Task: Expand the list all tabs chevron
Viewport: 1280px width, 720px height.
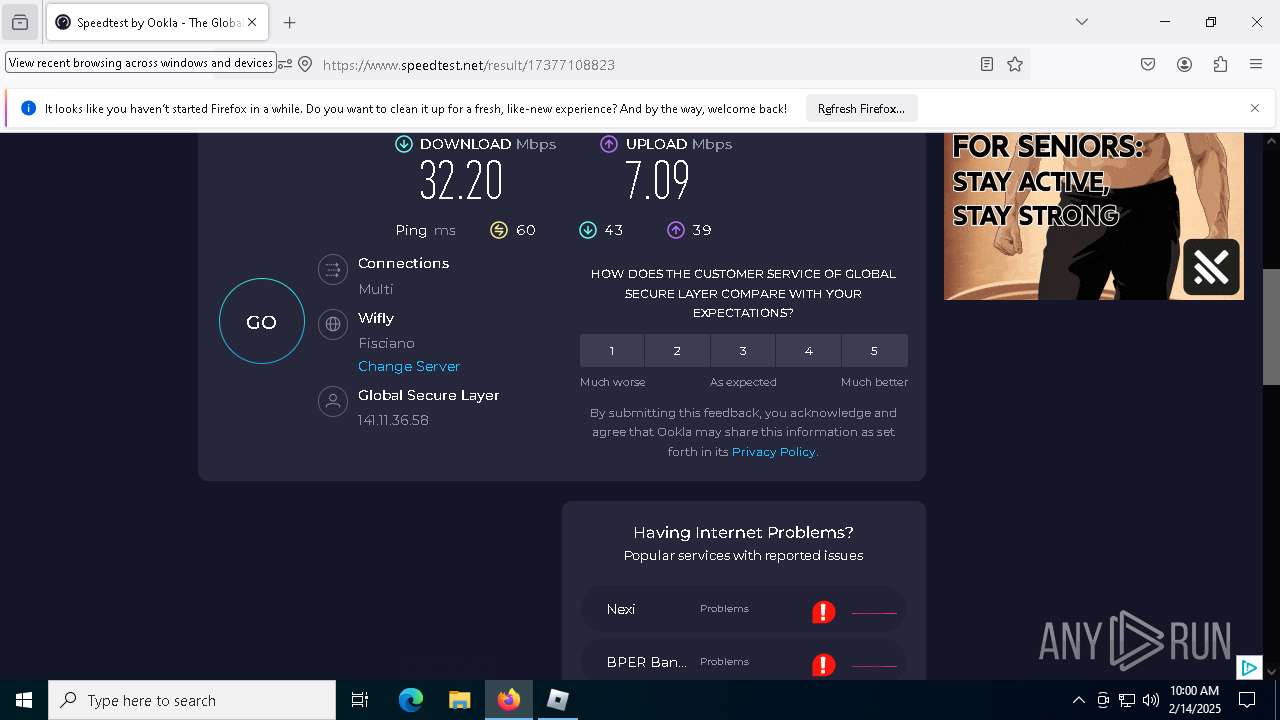Action: [x=1082, y=22]
